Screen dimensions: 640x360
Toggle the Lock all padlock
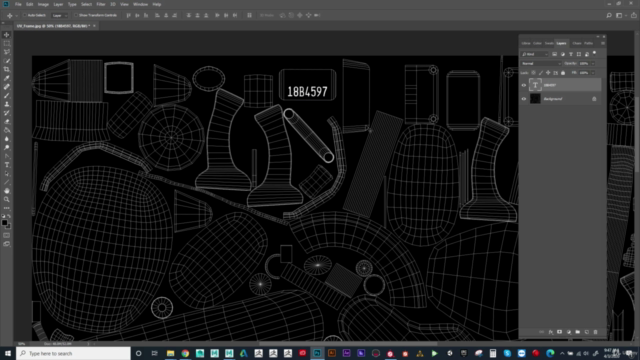[x=563, y=73]
